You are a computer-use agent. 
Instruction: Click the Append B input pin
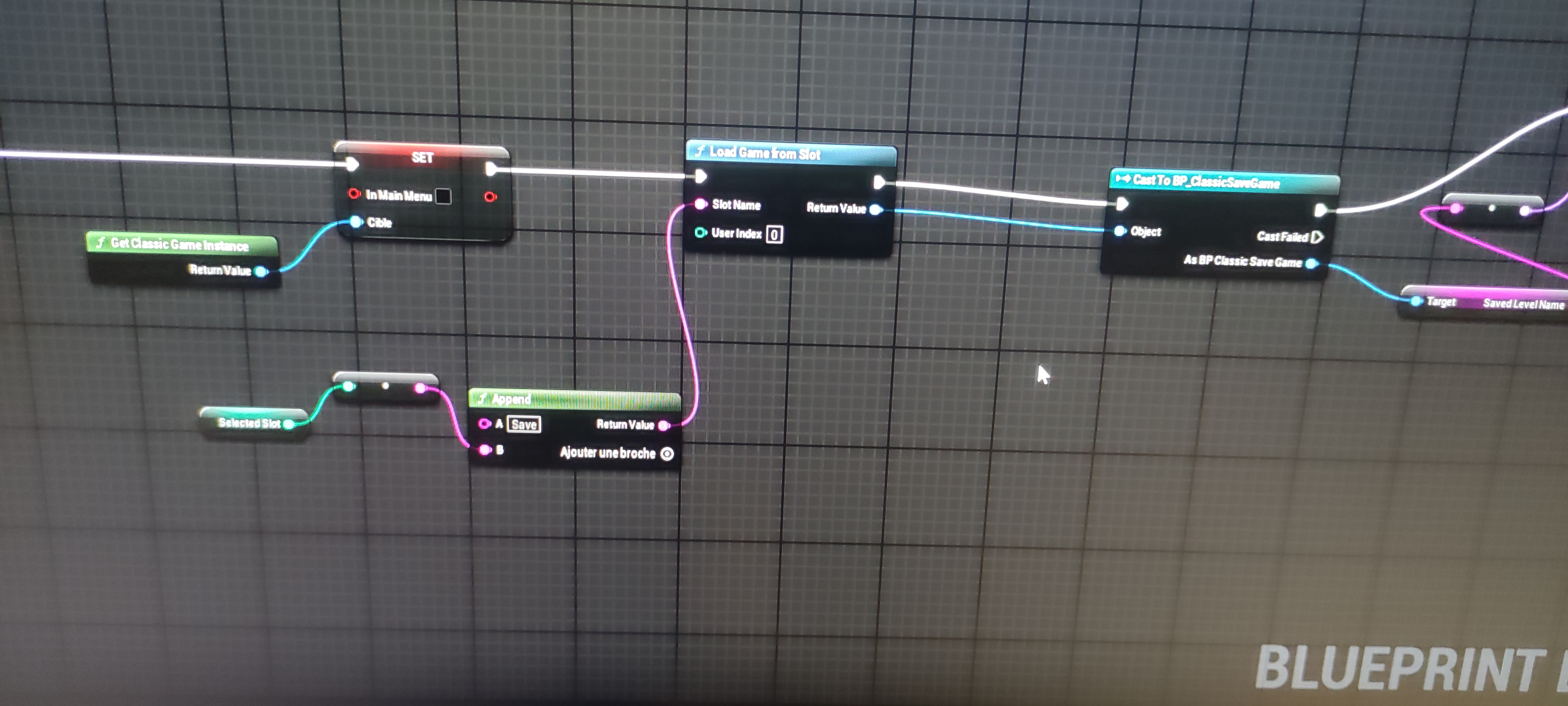[484, 450]
